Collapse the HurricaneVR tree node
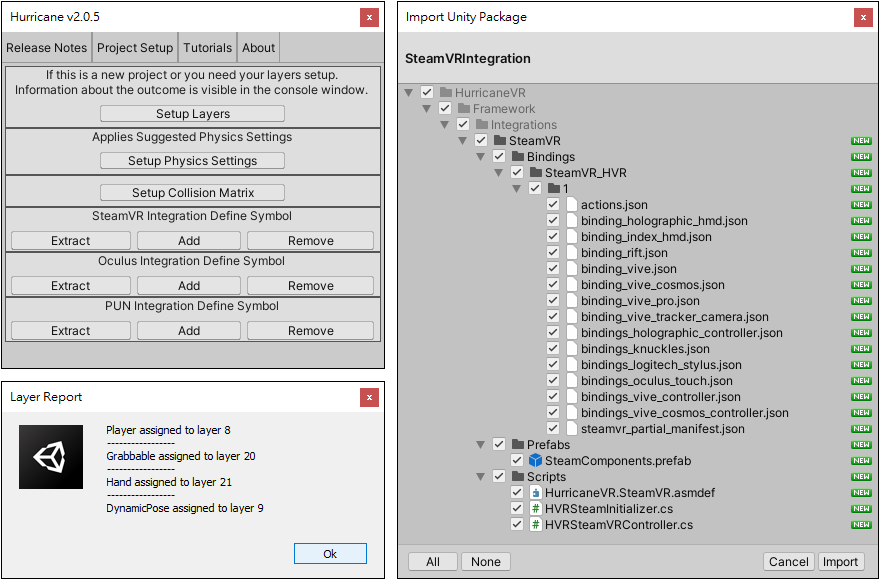The width and height of the screenshot is (880, 580). pos(409,93)
